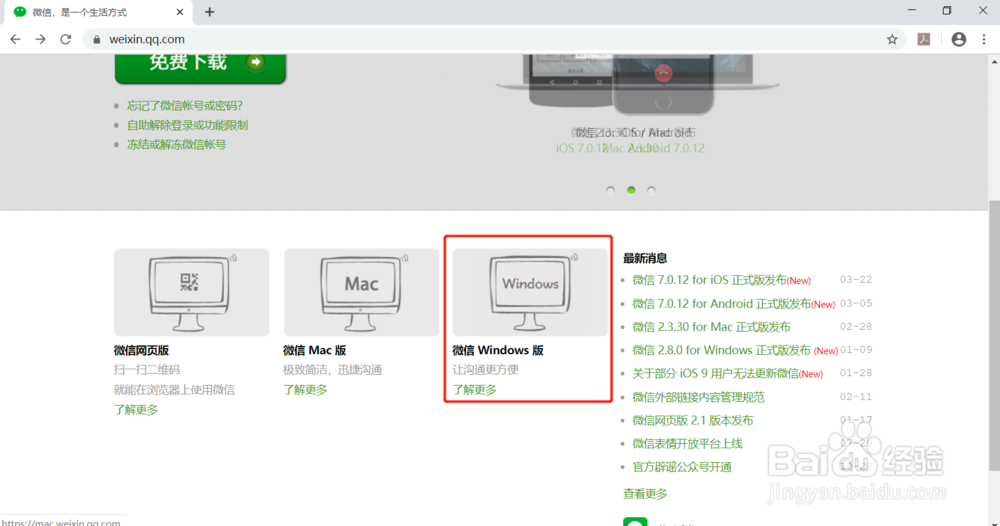
Task: Click 了解更多 under 微信 Mac 版
Action: click(x=305, y=390)
